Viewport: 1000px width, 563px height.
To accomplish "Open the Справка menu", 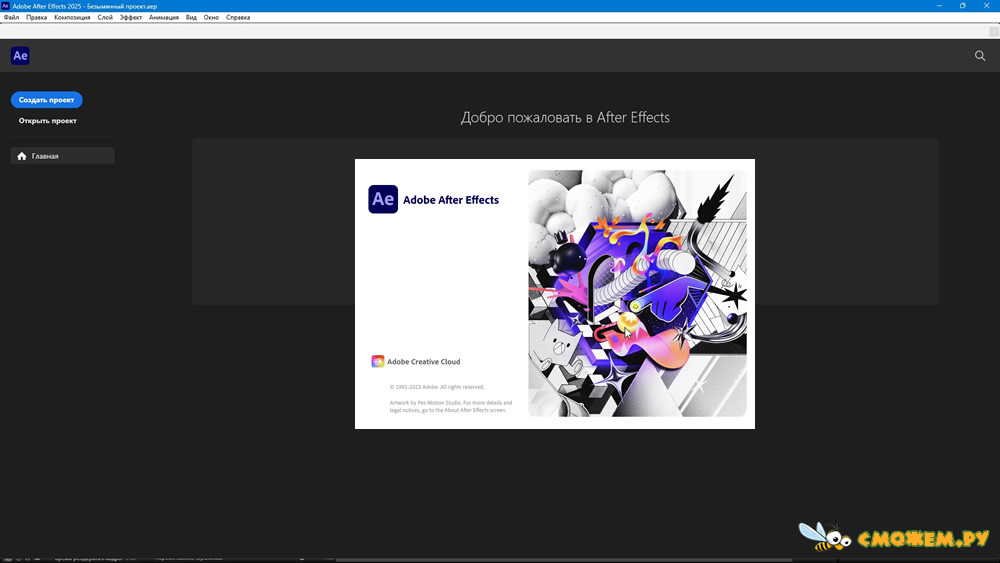I will pos(238,18).
